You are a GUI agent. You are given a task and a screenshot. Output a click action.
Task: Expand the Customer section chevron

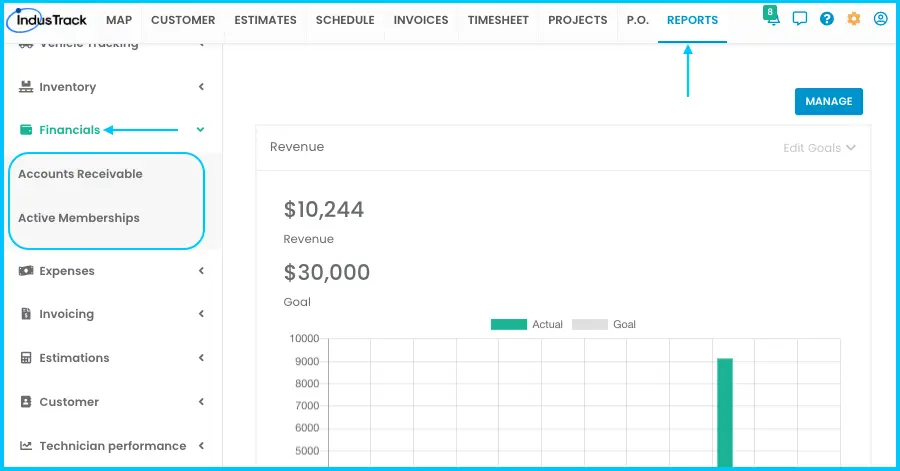pyautogui.click(x=201, y=402)
